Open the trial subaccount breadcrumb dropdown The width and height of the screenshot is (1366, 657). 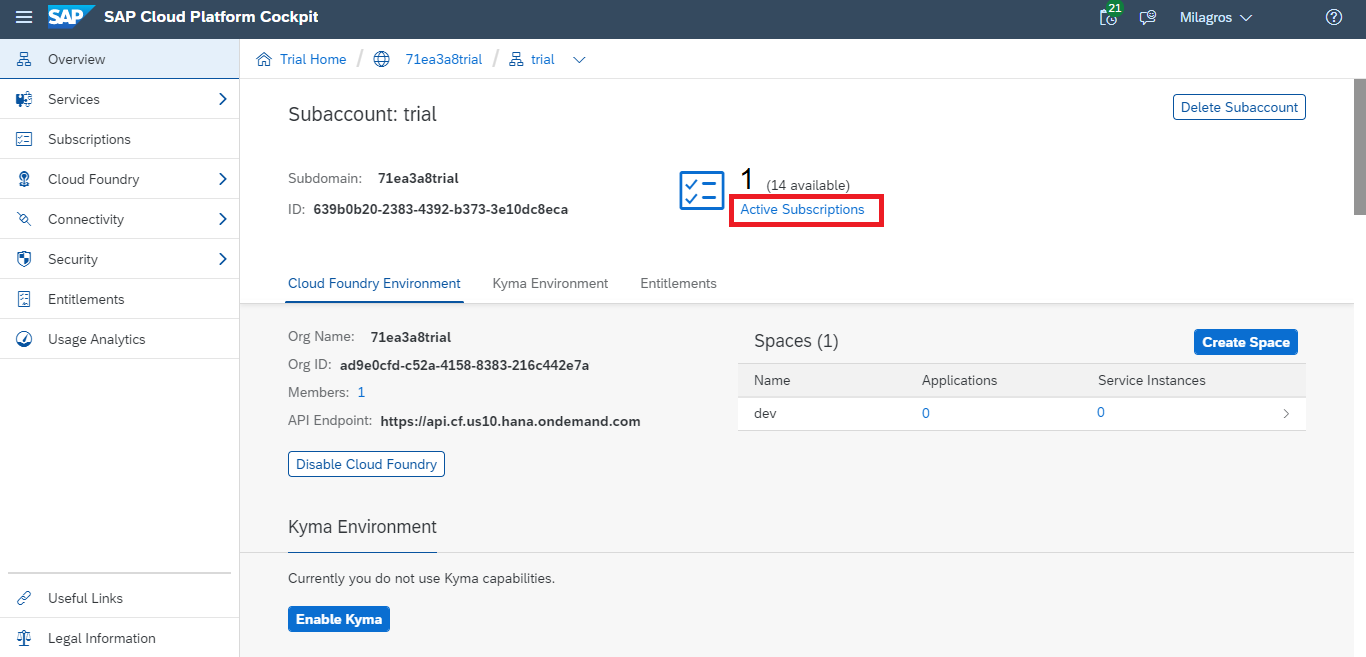pos(579,60)
